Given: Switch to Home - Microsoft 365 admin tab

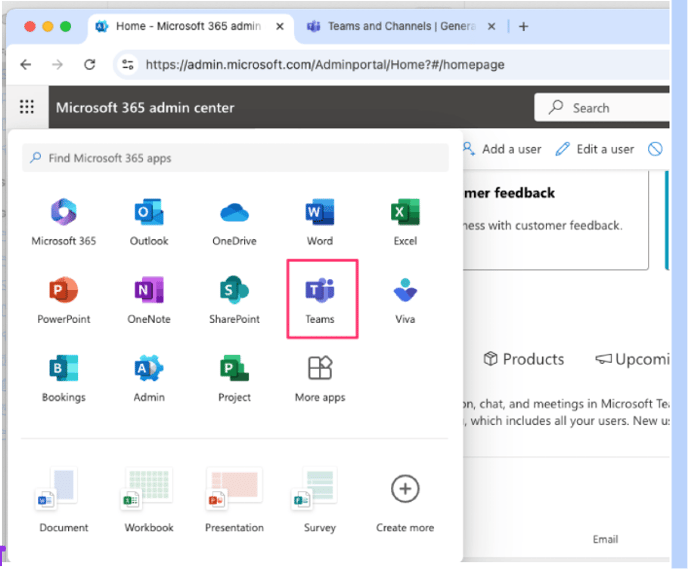Looking at the screenshot, I should click(x=189, y=26).
